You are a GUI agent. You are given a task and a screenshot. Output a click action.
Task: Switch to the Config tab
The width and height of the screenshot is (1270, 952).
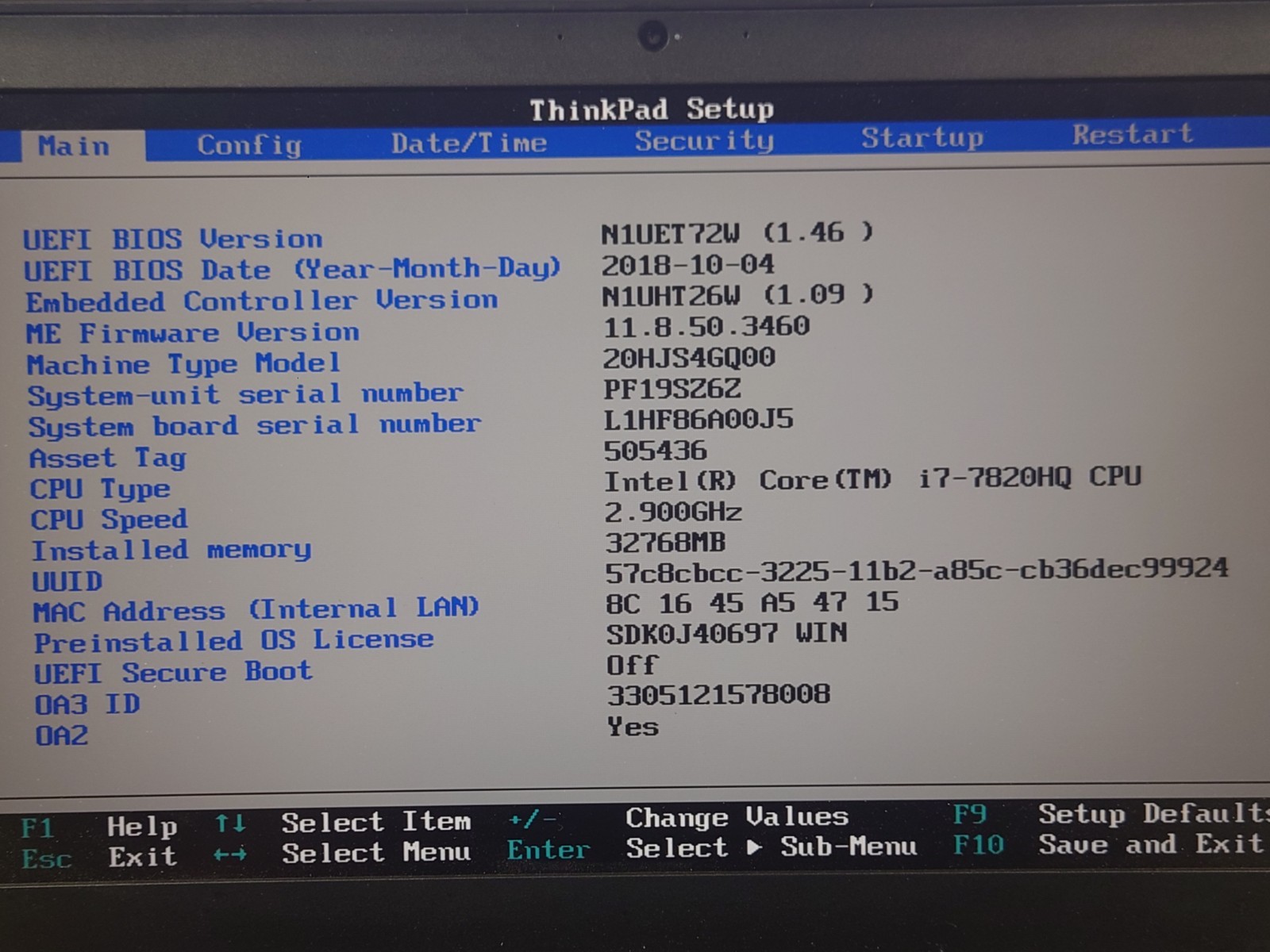point(249,144)
